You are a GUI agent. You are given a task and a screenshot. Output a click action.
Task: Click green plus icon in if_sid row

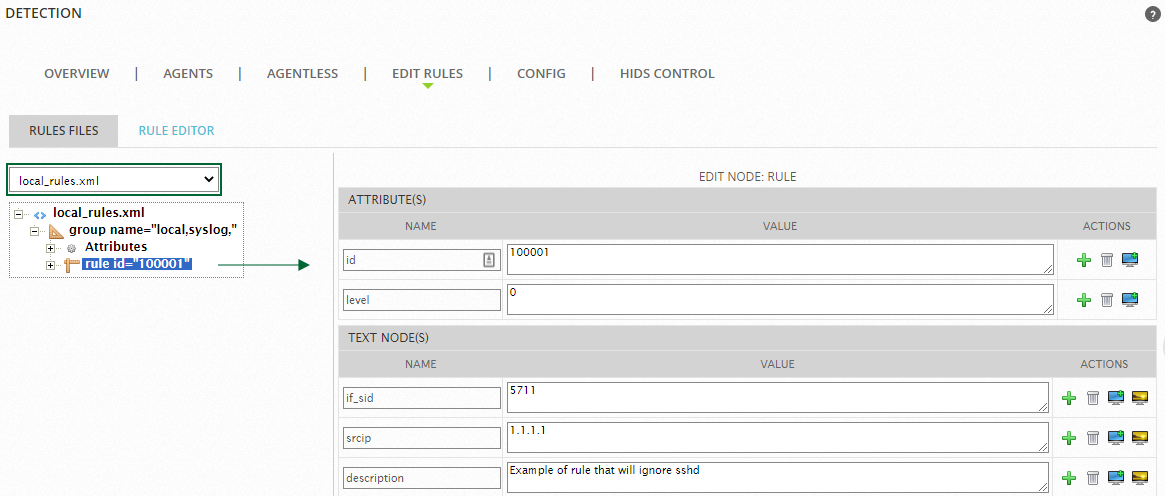(1068, 398)
